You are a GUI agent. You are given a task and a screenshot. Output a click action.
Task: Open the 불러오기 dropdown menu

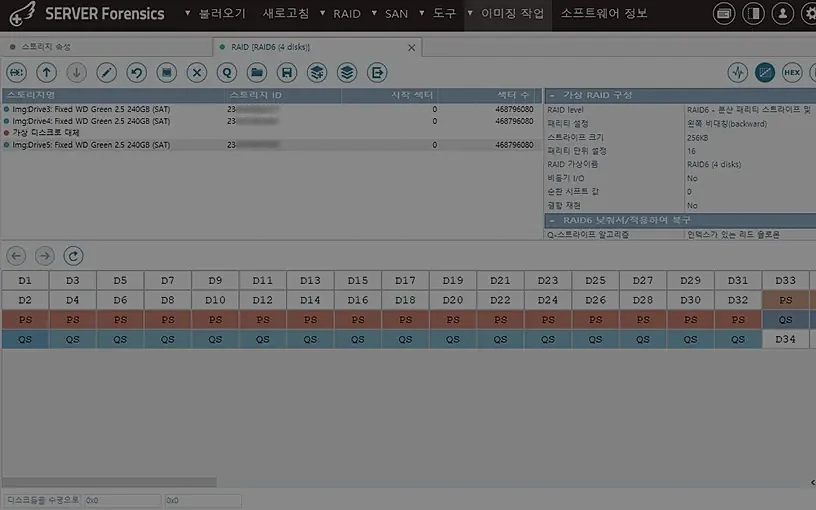(x=215, y=14)
